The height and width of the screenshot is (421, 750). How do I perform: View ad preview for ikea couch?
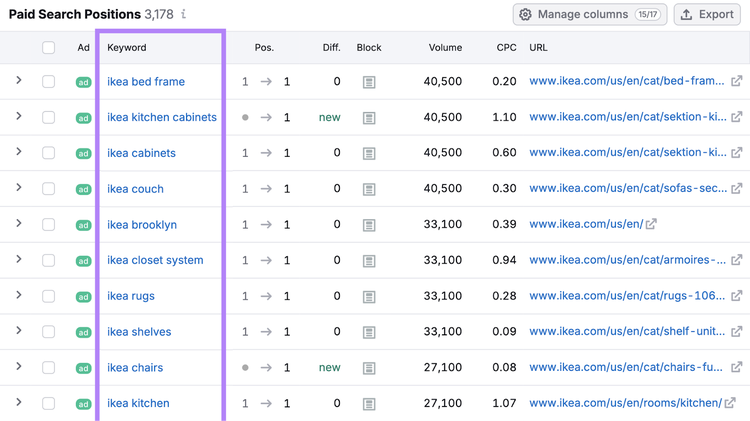(x=83, y=189)
